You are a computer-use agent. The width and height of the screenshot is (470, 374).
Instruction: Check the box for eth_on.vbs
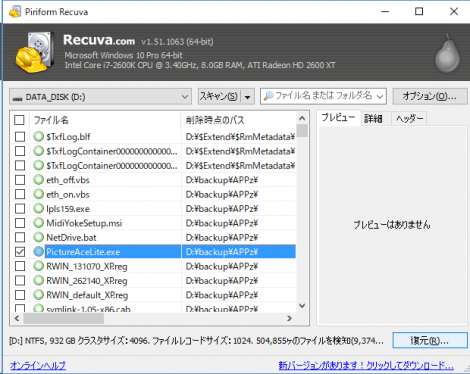click(20, 194)
